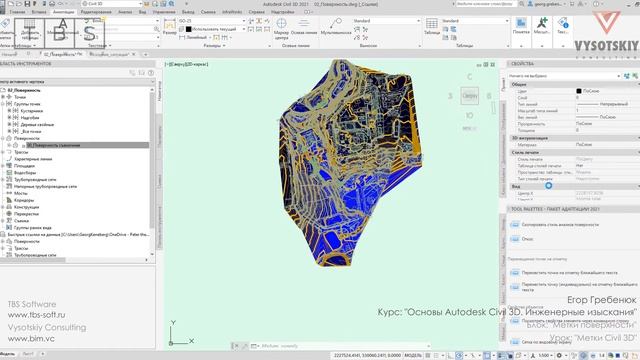
Task: Click the search magnifier icon in title bar
Action: pos(522,4)
